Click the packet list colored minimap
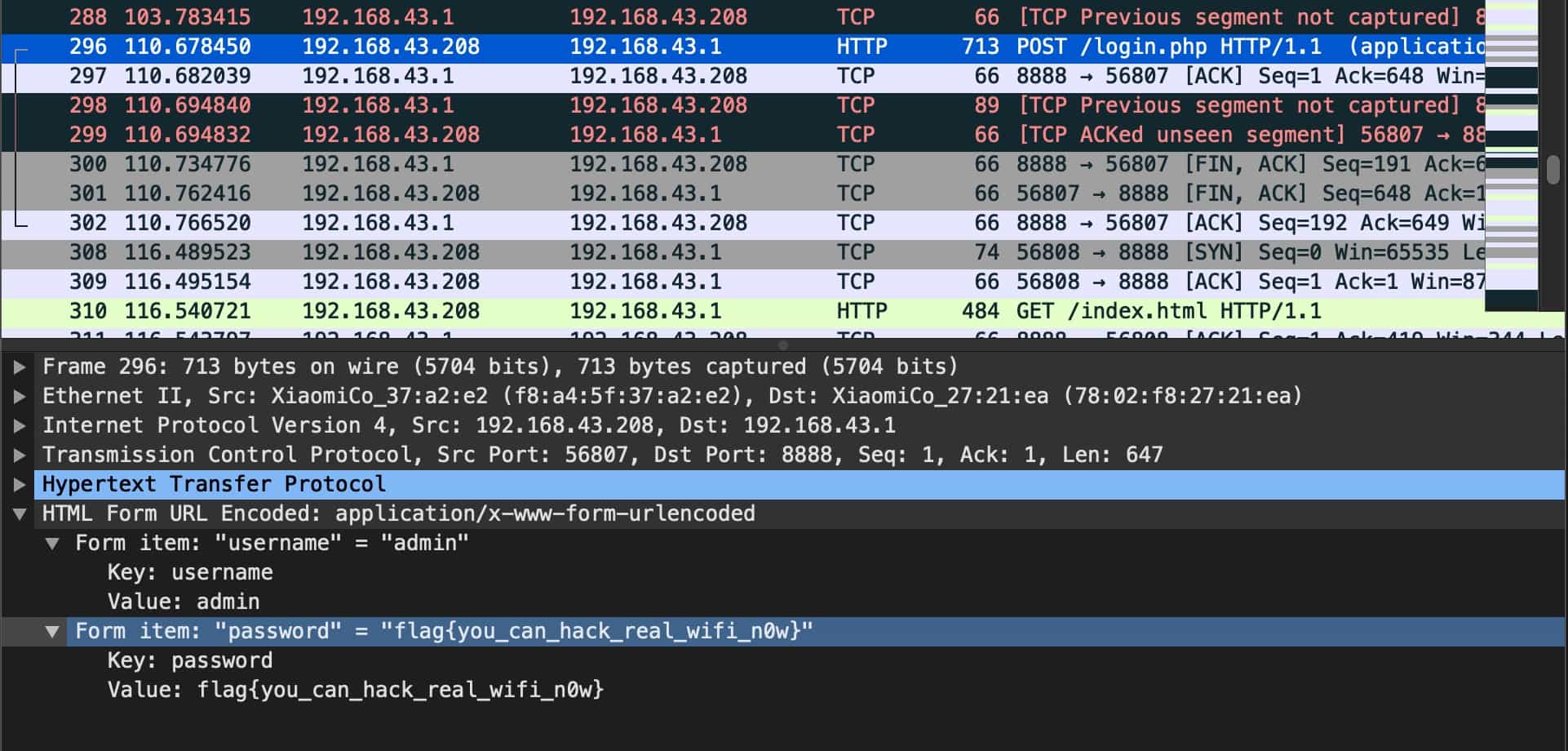This screenshot has width=1568, height=751. click(1511, 155)
